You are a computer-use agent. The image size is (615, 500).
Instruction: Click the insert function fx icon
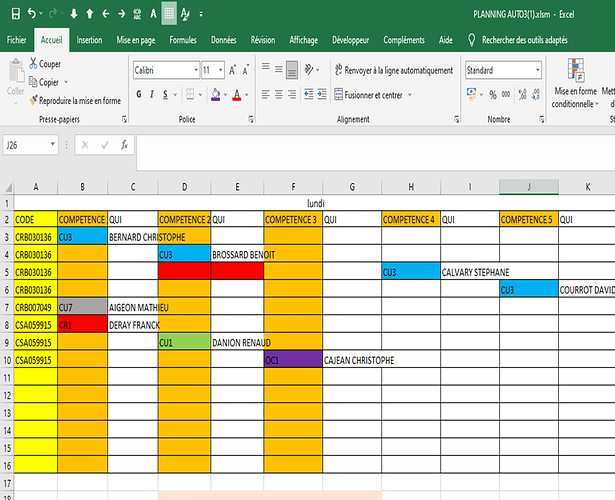124,144
